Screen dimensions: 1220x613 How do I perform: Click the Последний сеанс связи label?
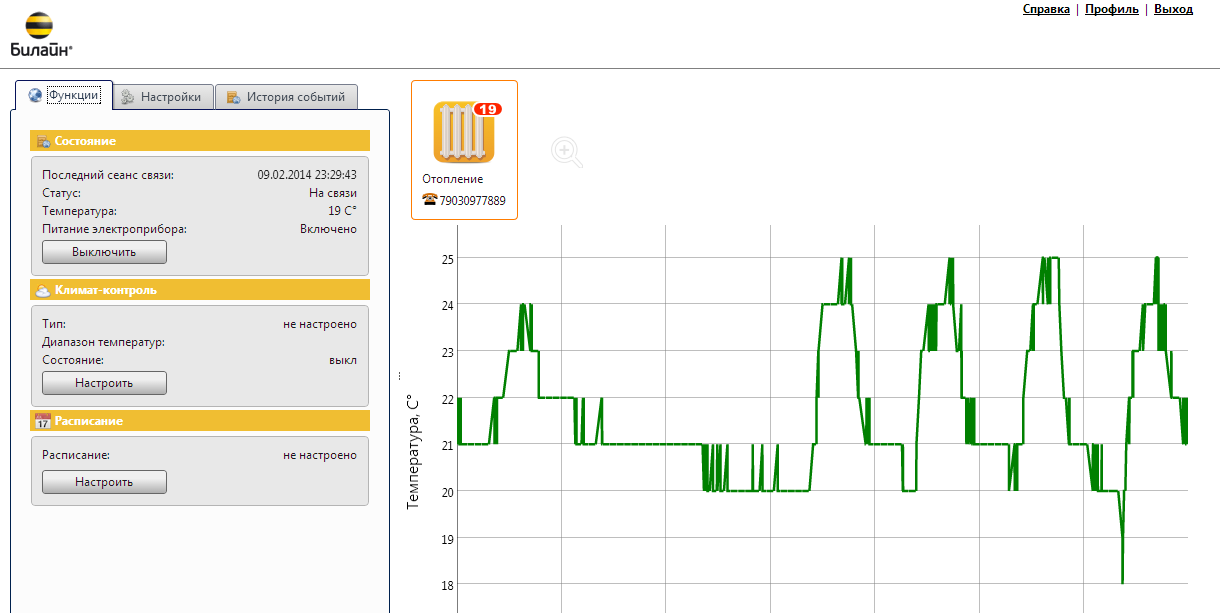[108, 175]
